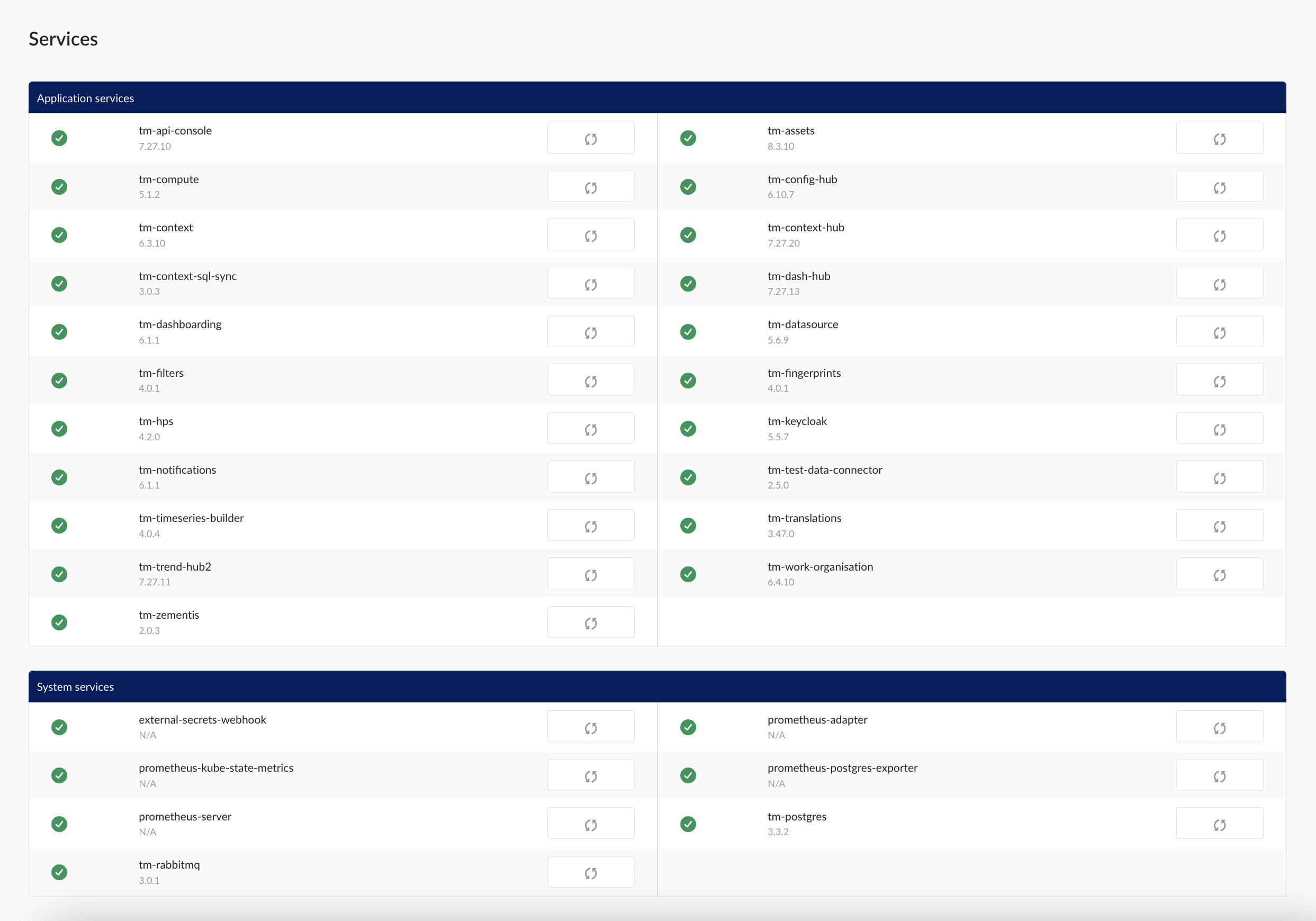Click the status check for tm-rabbitmq
1316x921 pixels.
pyautogui.click(x=59, y=872)
